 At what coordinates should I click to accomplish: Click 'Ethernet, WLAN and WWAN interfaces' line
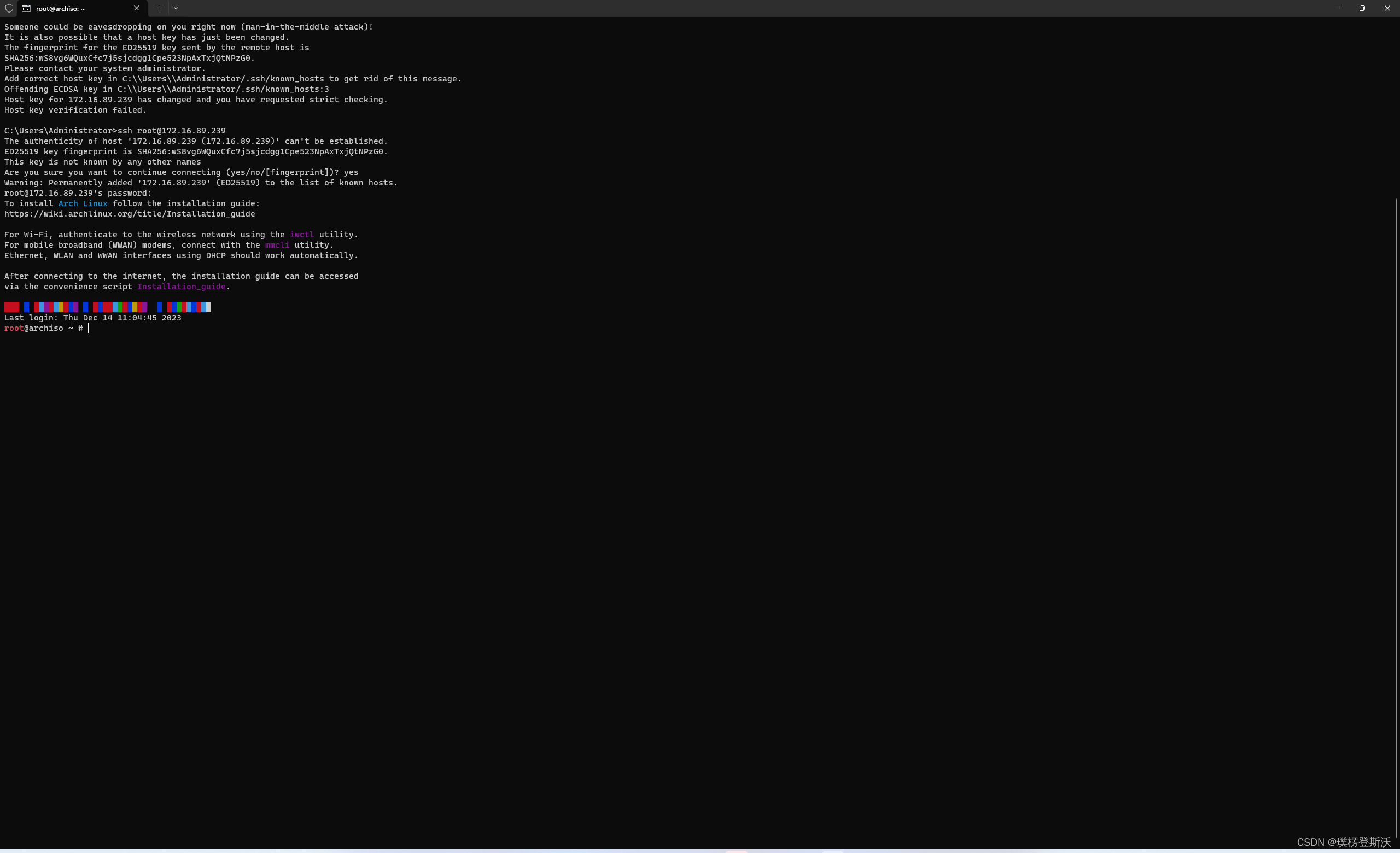point(181,255)
